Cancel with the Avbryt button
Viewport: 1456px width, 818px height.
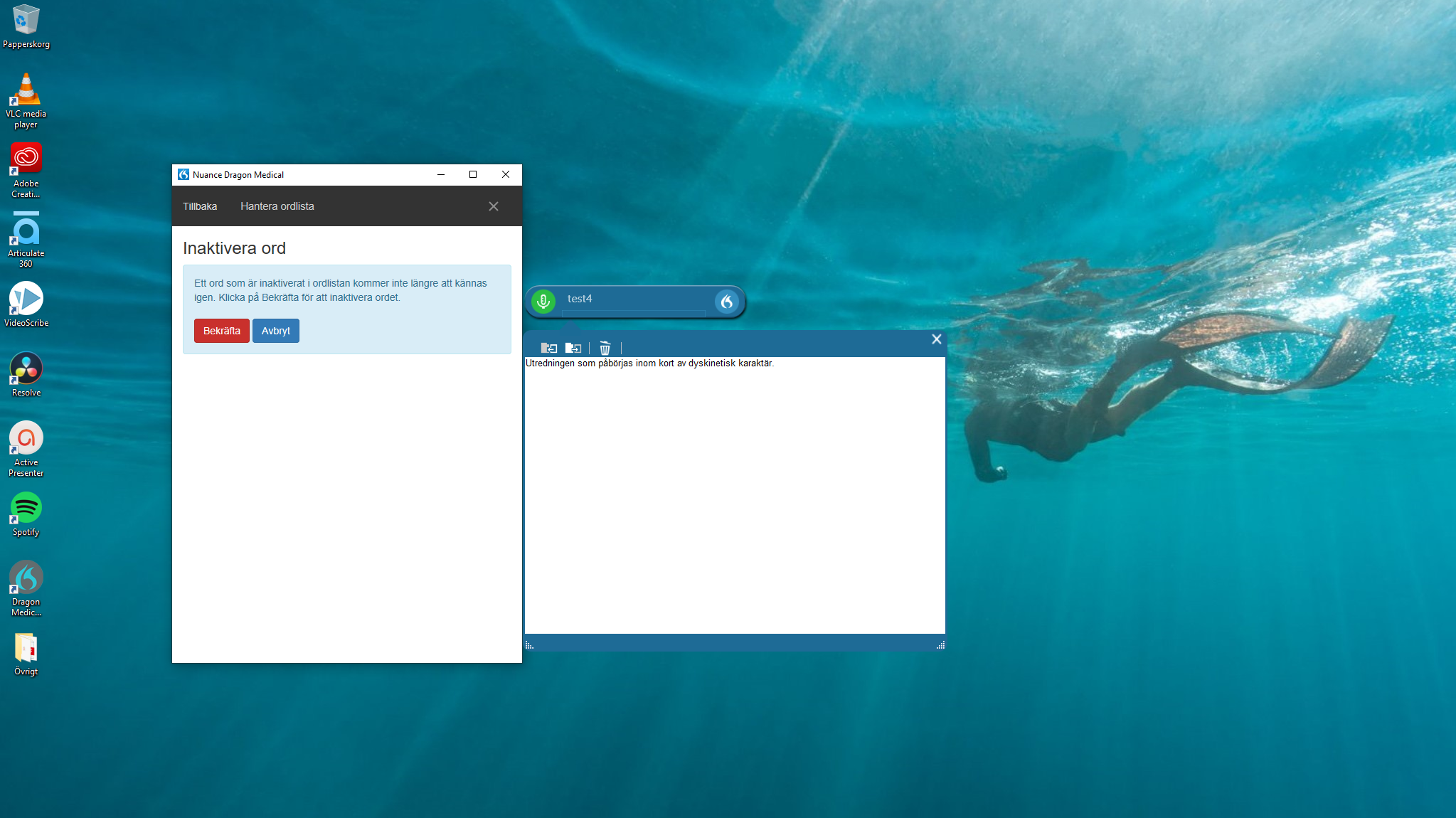pos(275,331)
